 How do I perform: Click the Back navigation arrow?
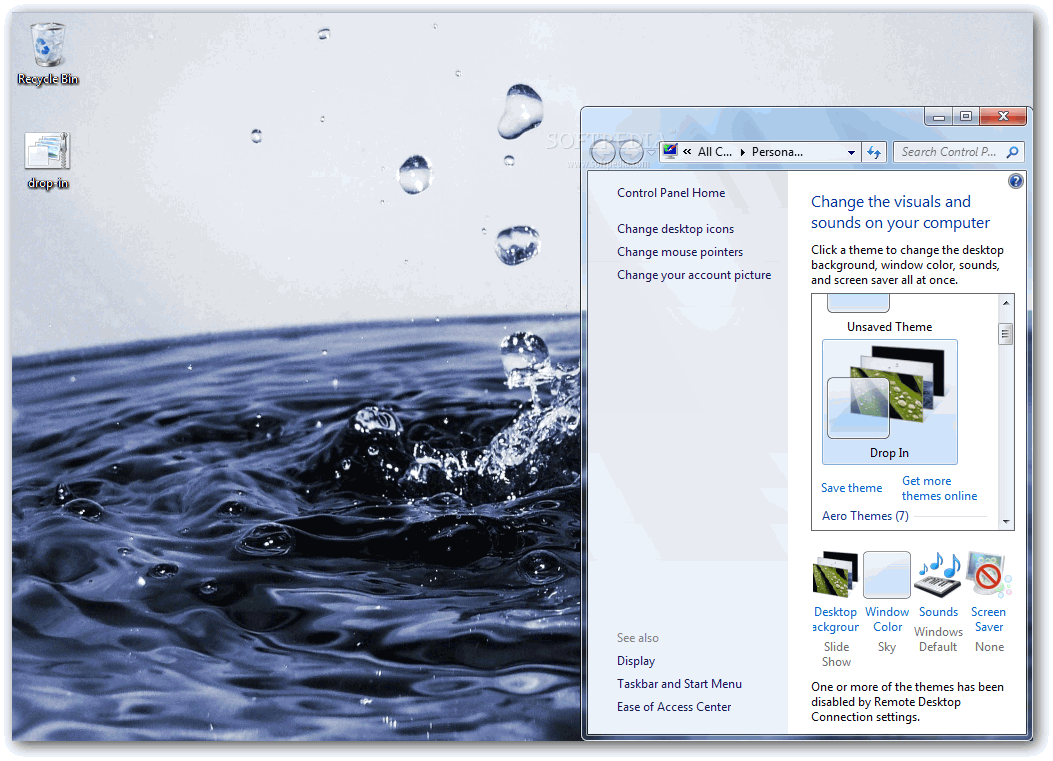(x=603, y=152)
